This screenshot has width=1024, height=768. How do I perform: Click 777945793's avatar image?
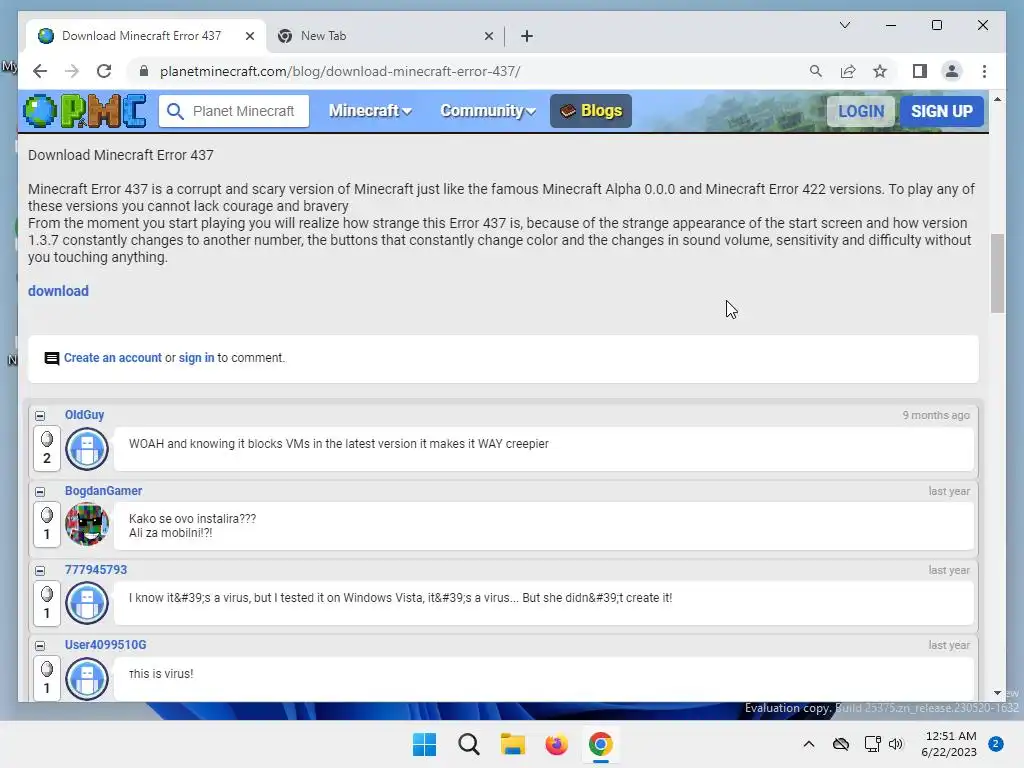point(87,603)
